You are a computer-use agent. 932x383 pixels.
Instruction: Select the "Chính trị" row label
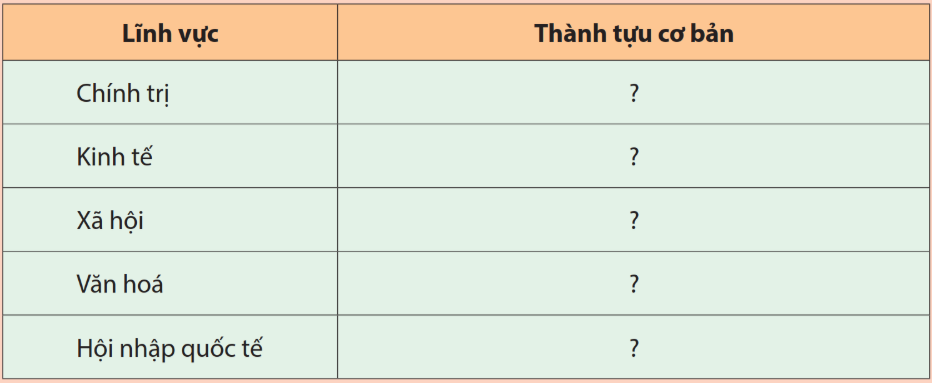[x=124, y=95]
